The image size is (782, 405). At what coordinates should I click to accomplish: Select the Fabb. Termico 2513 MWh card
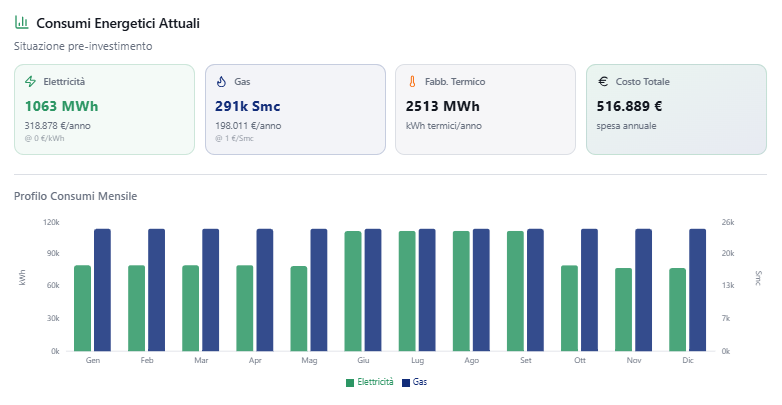(x=485, y=110)
